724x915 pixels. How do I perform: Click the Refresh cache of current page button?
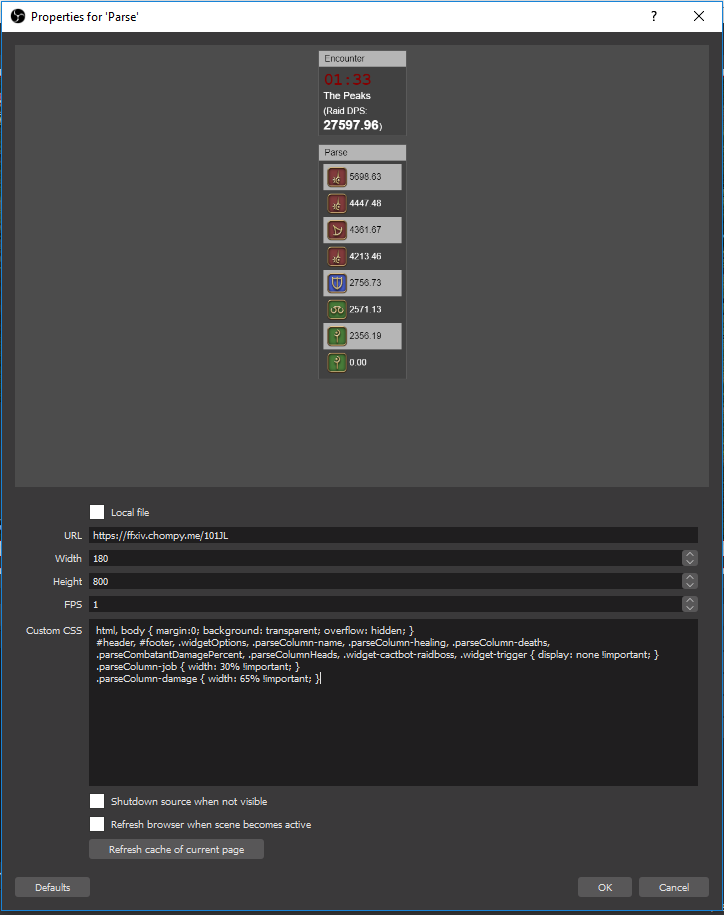[176, 849]
